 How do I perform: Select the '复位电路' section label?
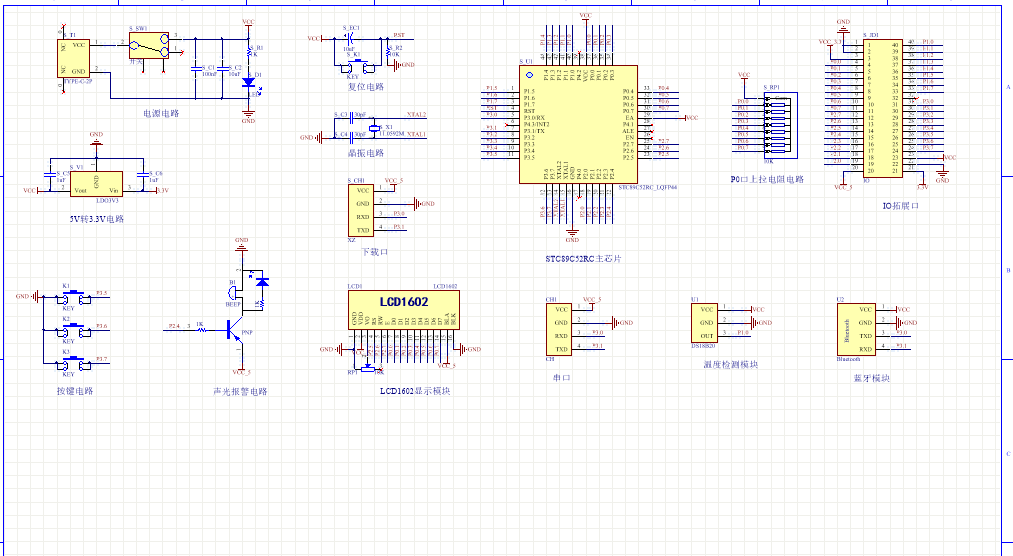pos(366,87)
